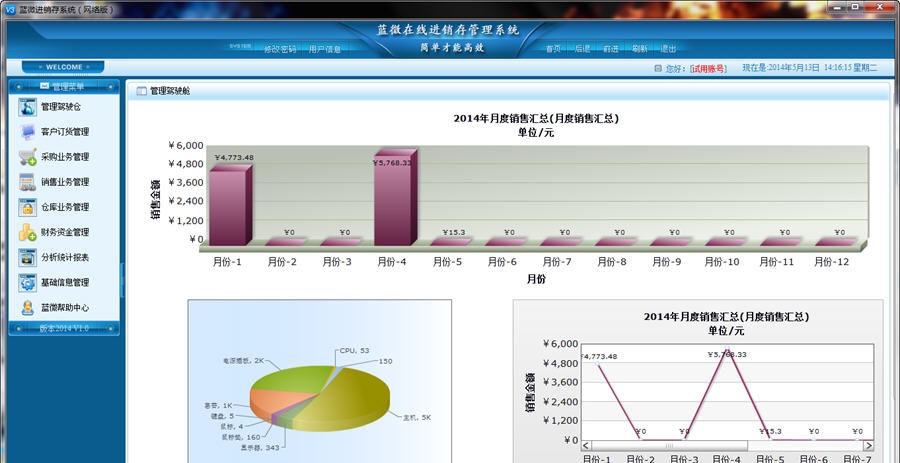Open 财务资金管理 coins icon
The height and width of the screenshot is (463, 900).
pyautogui.click(x=27, y=232)
